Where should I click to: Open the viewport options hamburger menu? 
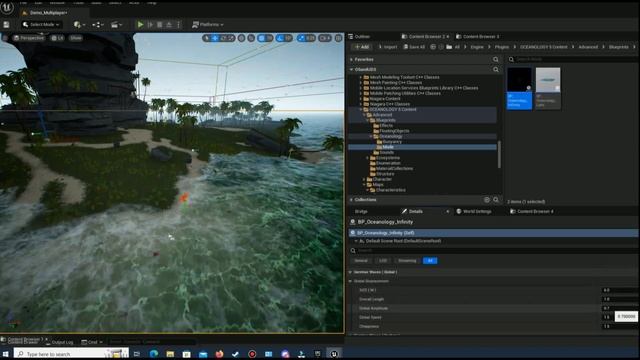click(x=5, y=38)
